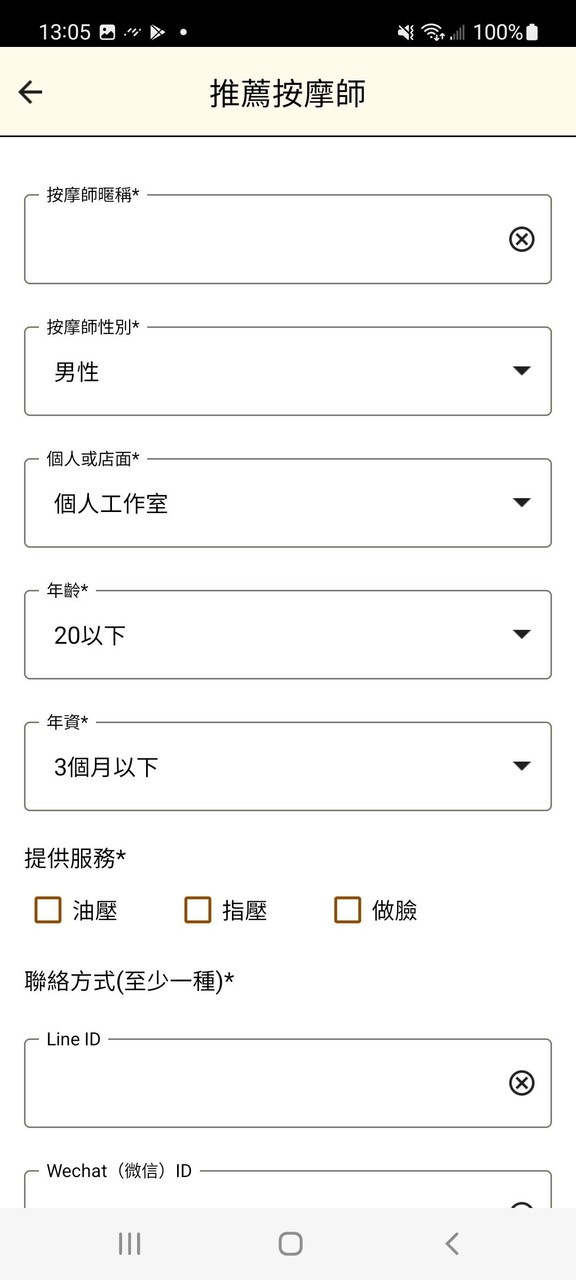The image size is (576, 1280).
Task: Clear the 按摩師暱稱 field using its circle-X icon
Action: click(521, 240)
